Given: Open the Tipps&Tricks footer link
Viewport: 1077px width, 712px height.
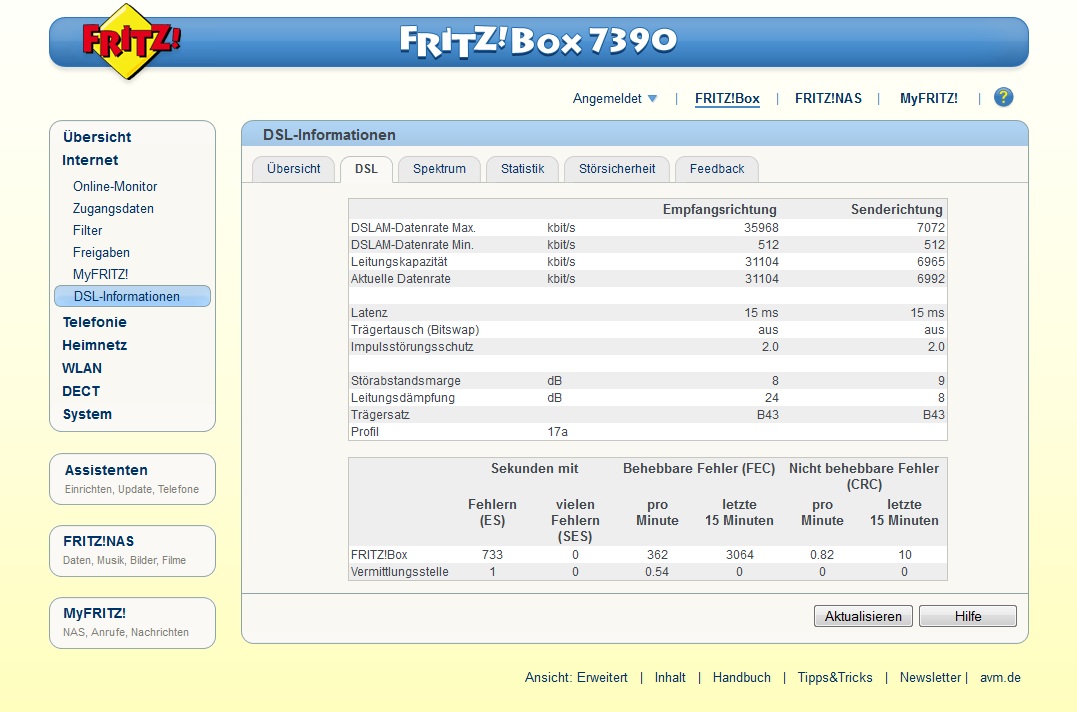Looking at the screenshot, I should 835,678.
